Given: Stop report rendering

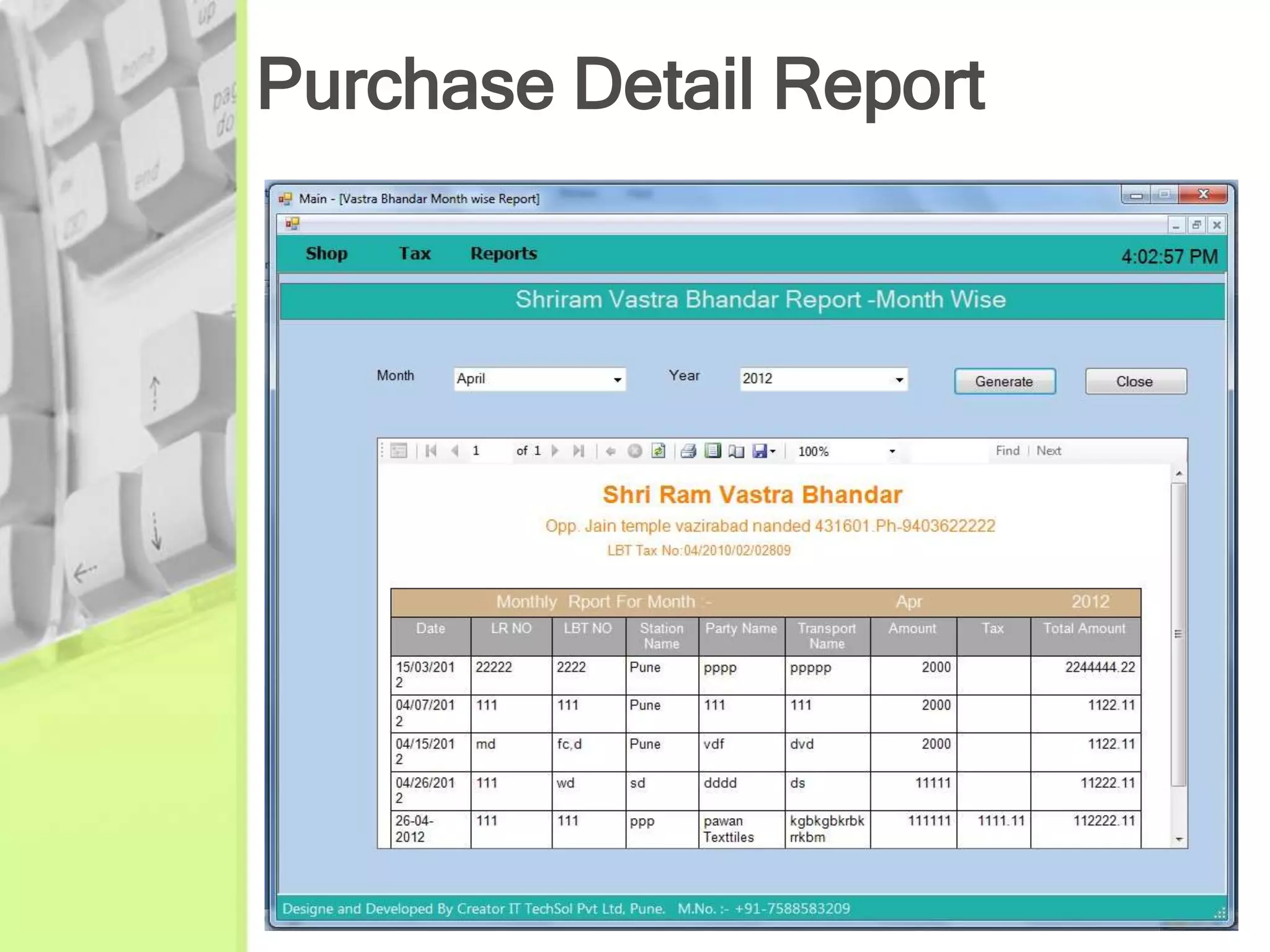Looking at the screenshot, I should point(634,451).
